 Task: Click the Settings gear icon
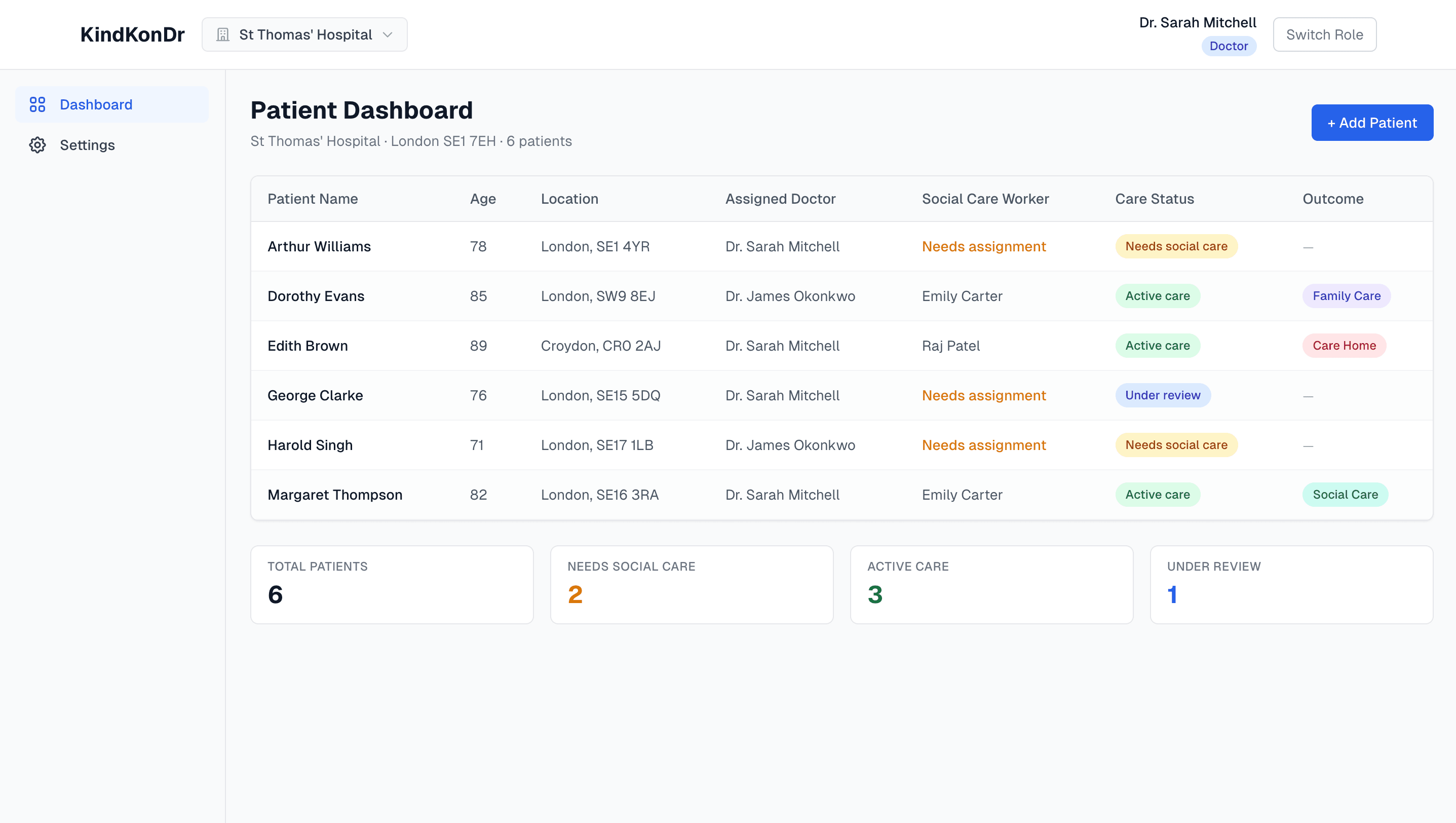(37, 145)
